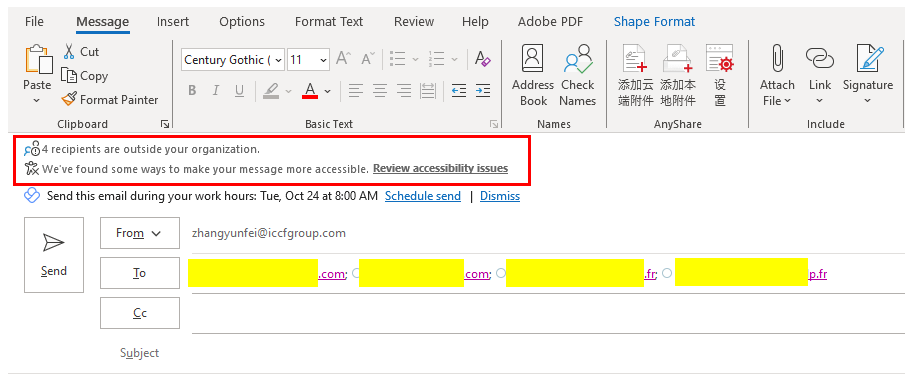
Task: Toggle italic formatting
Action: click(x=215, y=90)
